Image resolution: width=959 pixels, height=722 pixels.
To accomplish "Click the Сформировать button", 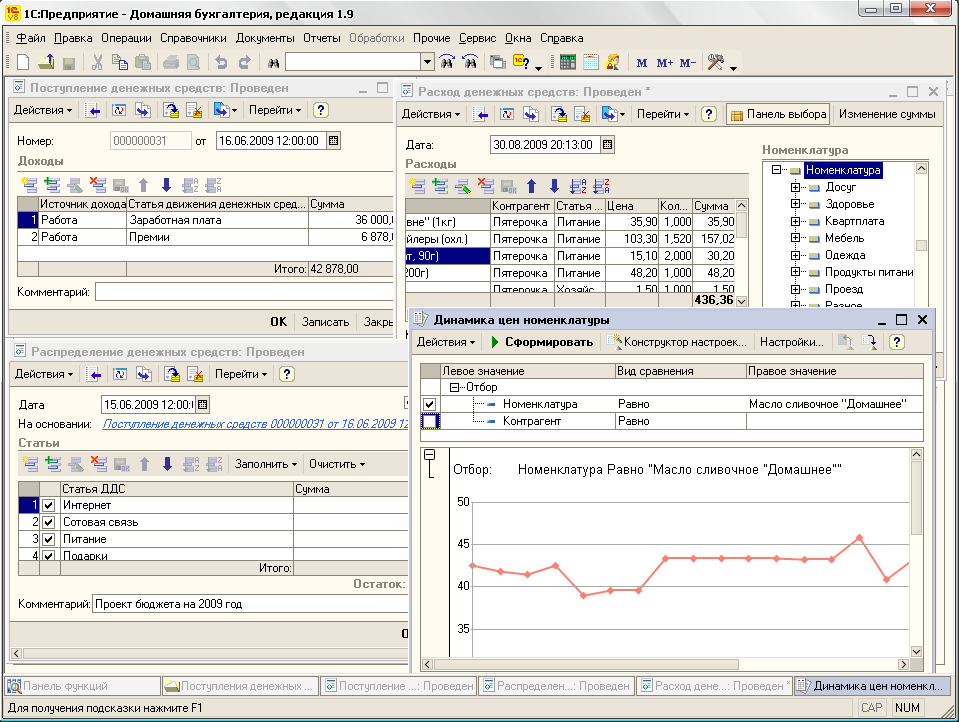I will pos(542,342).
